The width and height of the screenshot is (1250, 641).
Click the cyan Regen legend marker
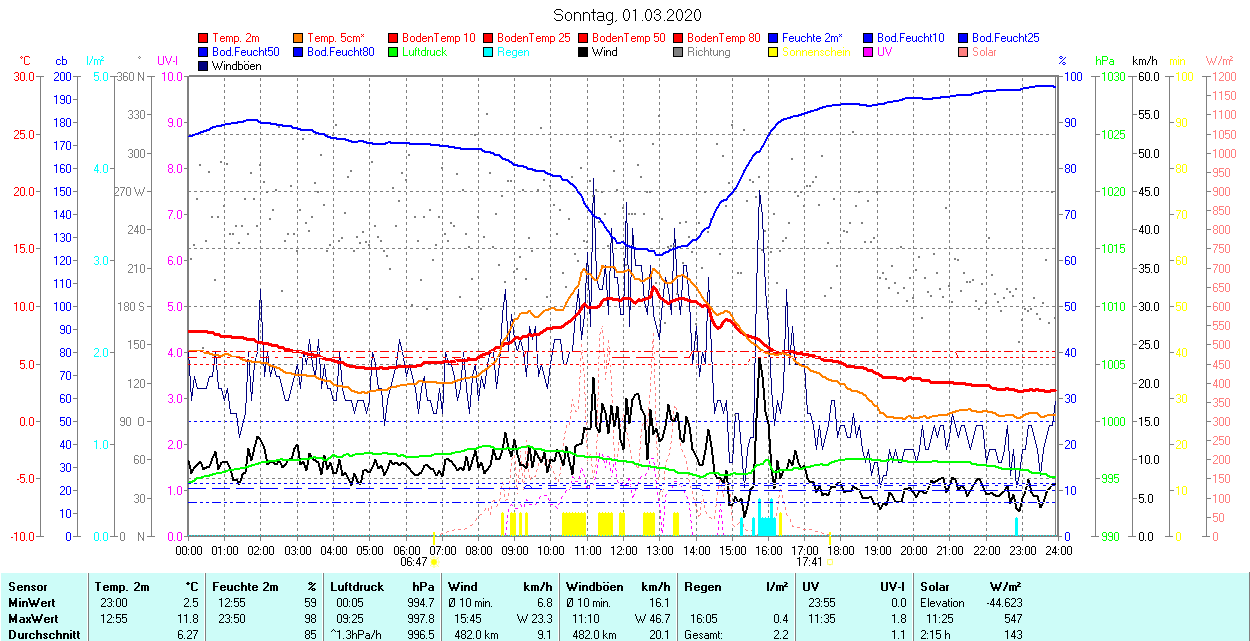click(x=490, y=52)
